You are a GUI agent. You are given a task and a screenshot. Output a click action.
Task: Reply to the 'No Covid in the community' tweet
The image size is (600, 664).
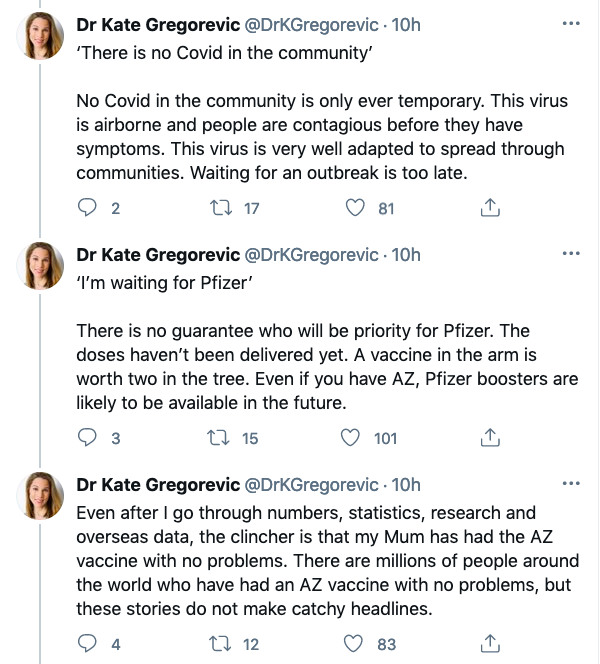(x=89, y=208)
